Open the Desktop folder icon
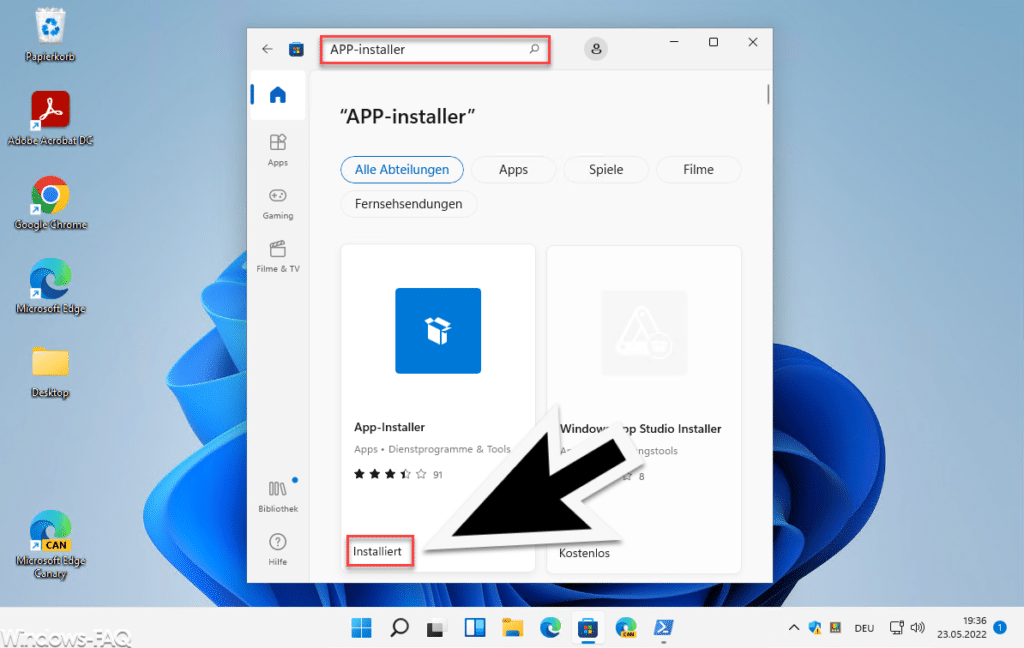Screen dimensions: 1024x648 [x=50, y=372]
